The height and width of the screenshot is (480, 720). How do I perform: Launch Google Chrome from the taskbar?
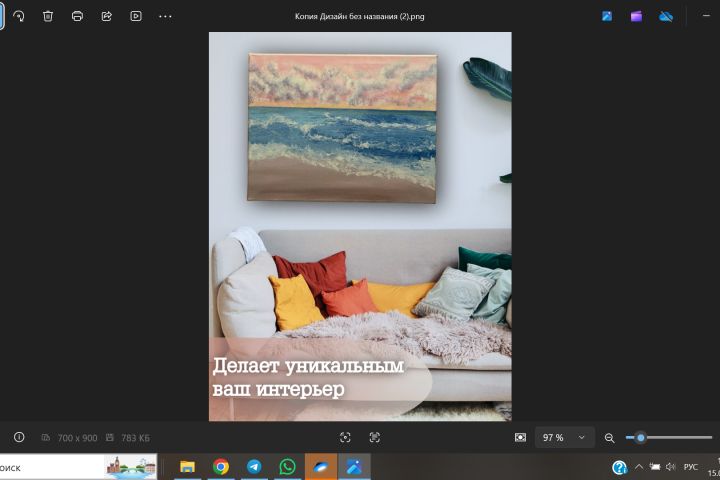[x=221, y=467]
